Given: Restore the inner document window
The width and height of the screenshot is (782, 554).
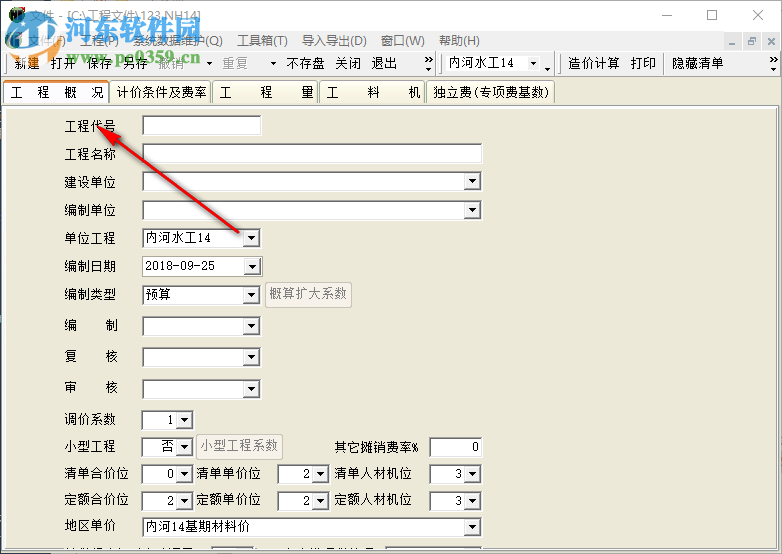Looking at the screenshot, I should (x=752, y=42).
